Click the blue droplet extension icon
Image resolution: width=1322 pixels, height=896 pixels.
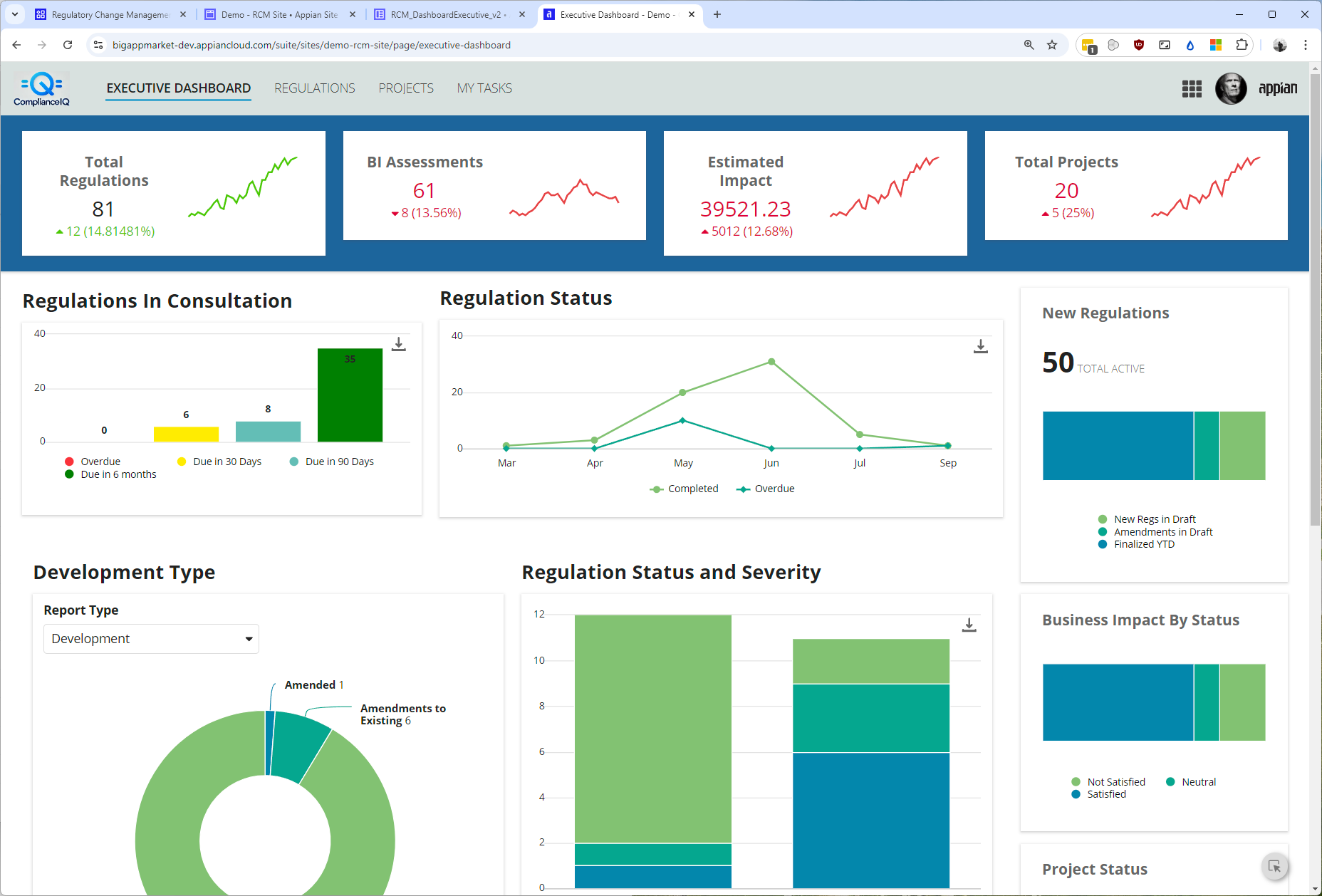click(x=1190, y=45)
